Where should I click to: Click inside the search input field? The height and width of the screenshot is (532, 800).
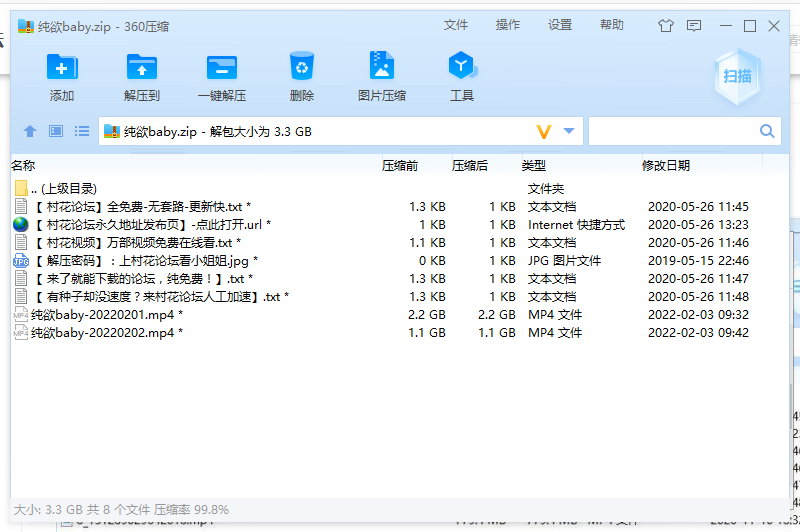tap(672, 131)
